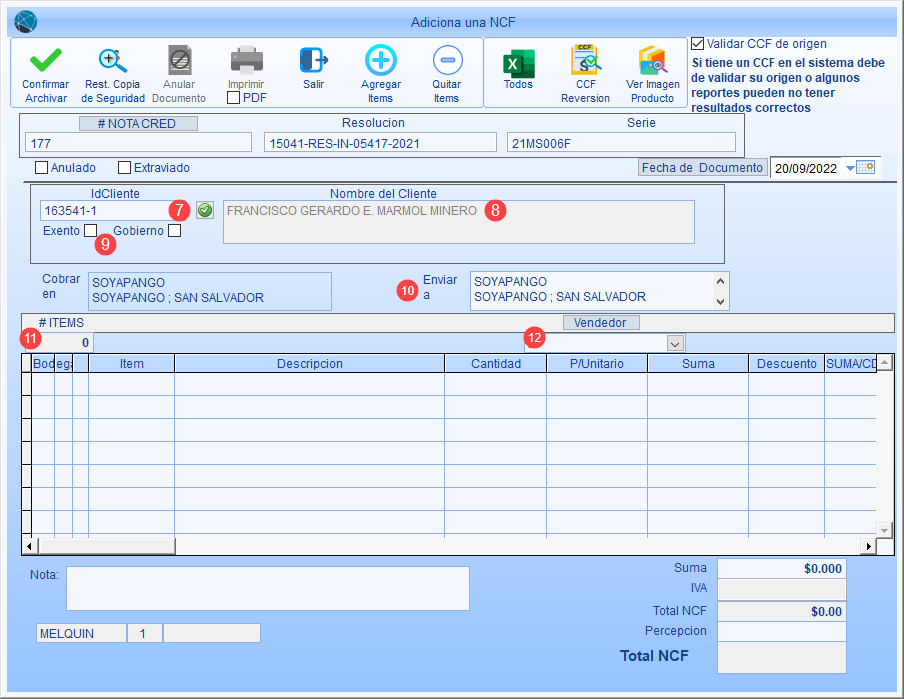Open the CCF Reversion tool
904x699 pixels.
tap(585, 60)
